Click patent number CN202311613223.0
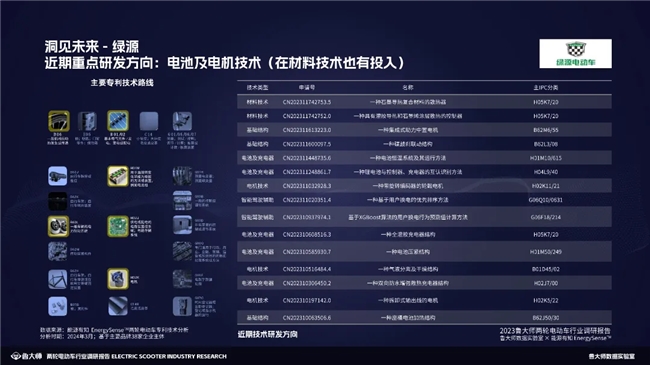The width and height of the screenshot is (650, 365). pyautogui.click(x=307, y=130)
